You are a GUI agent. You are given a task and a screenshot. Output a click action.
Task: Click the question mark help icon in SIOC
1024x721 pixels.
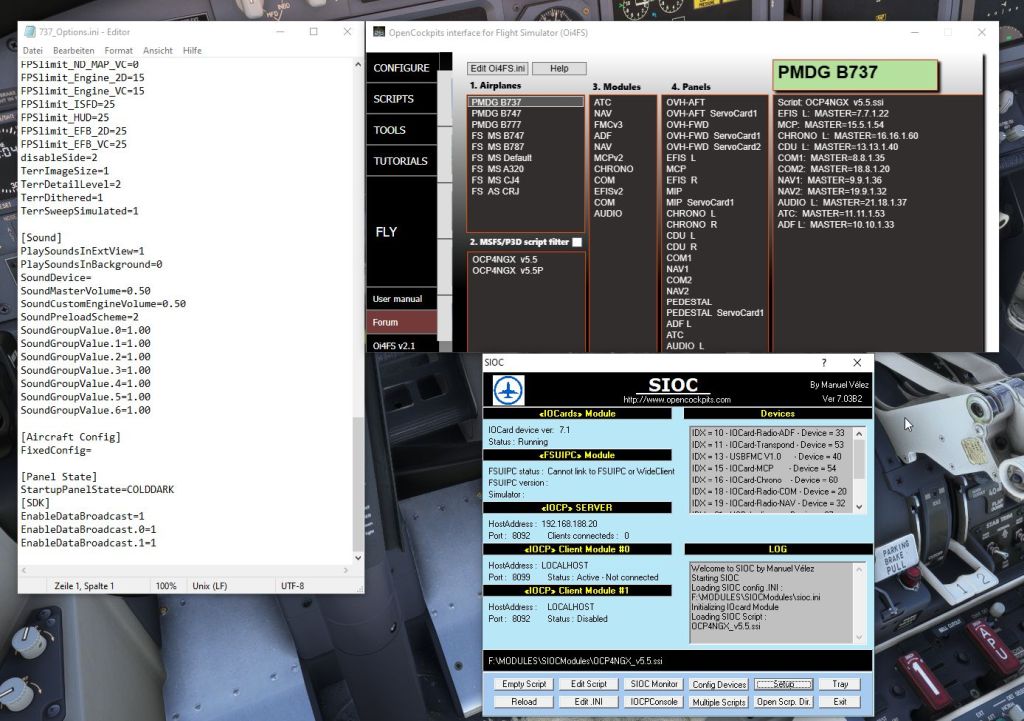[x=824, y=363]
